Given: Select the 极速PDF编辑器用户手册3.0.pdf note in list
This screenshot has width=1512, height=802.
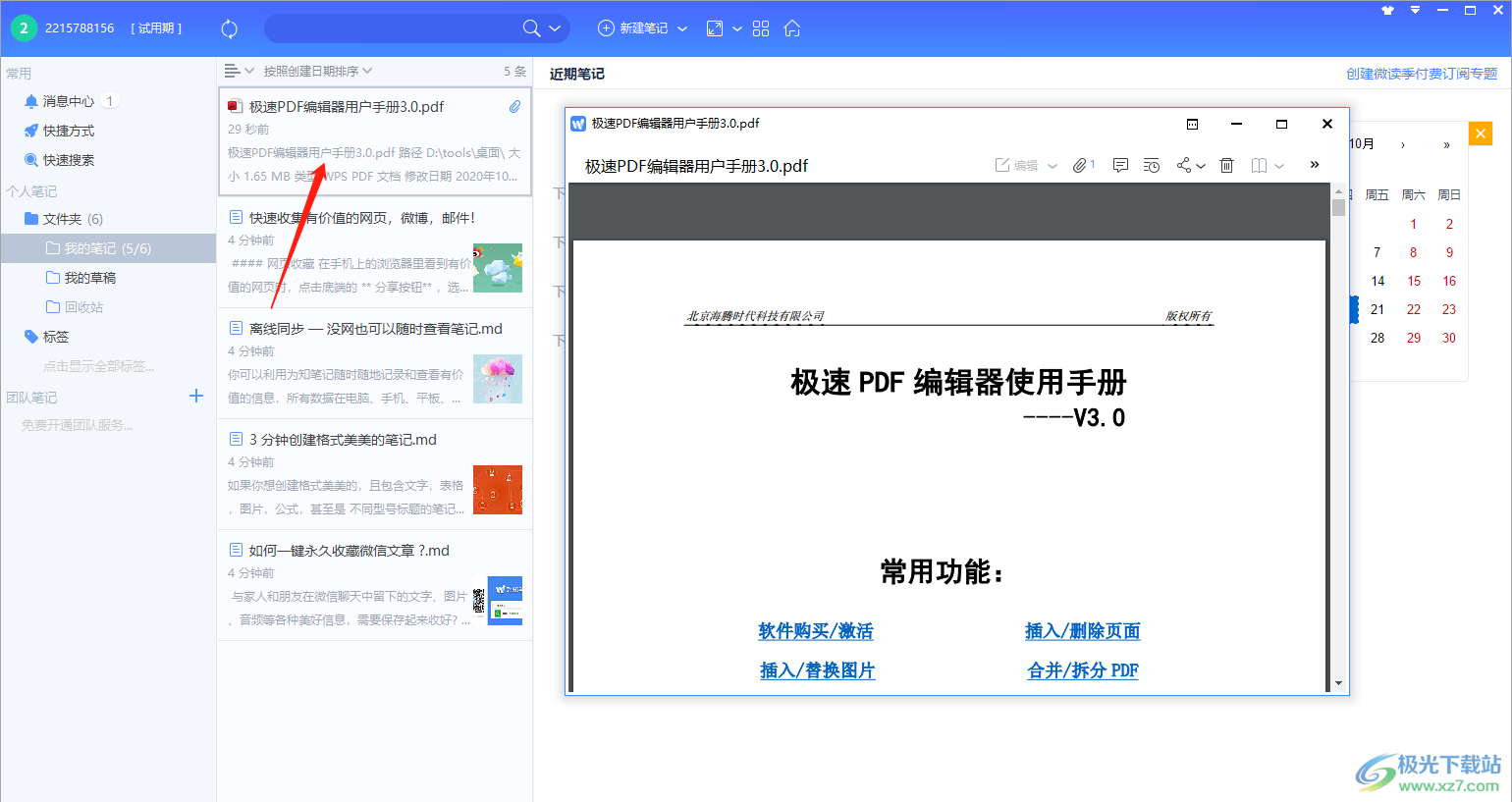Looking at the screenshot, I should pyautogui.click(x=374, y=141).
